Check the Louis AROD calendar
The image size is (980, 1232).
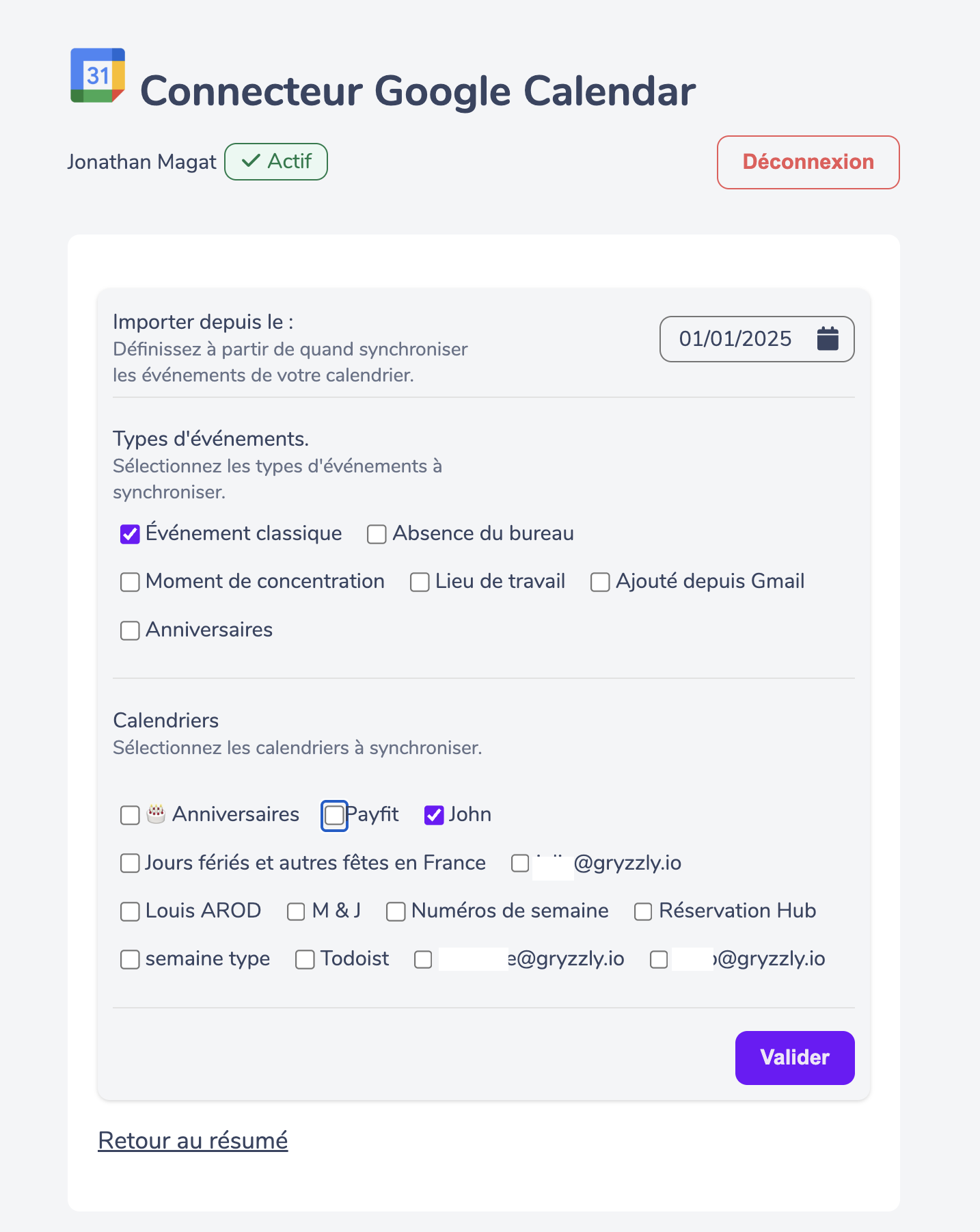click(130, 911)
